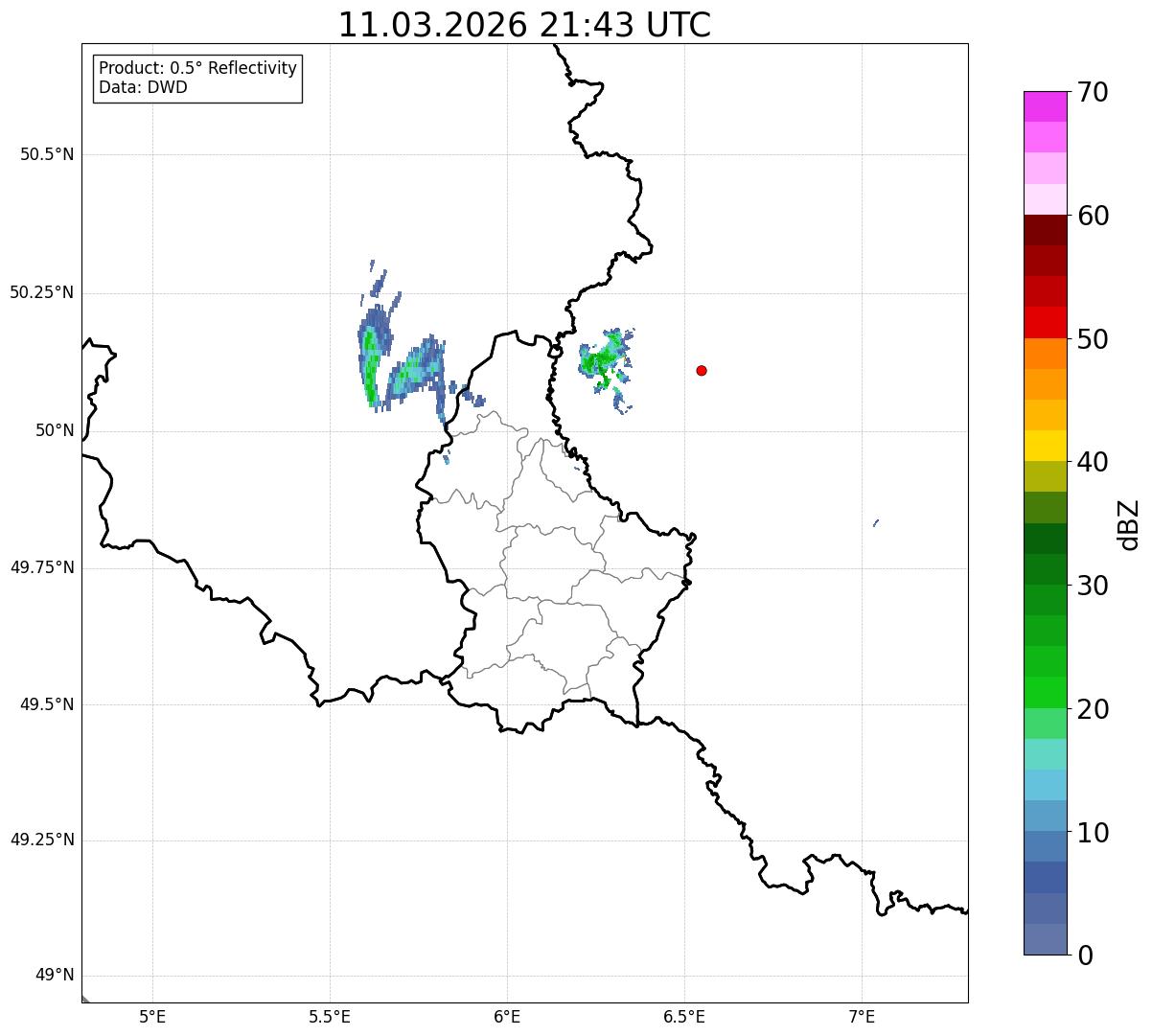This screenshot has height=1036, width=1152.
Task: Click the 5.5°E longitude label
Action: [x=330, y=1016]
